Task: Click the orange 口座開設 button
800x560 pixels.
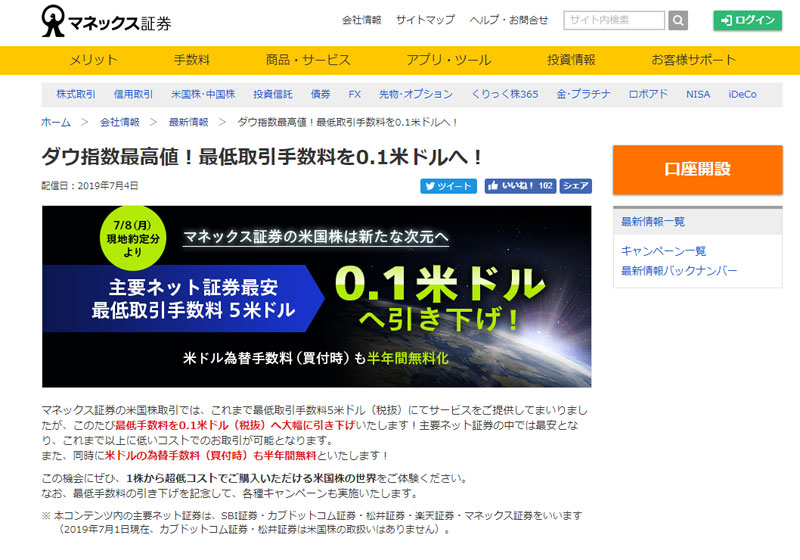Action: (x=697, y=169)
